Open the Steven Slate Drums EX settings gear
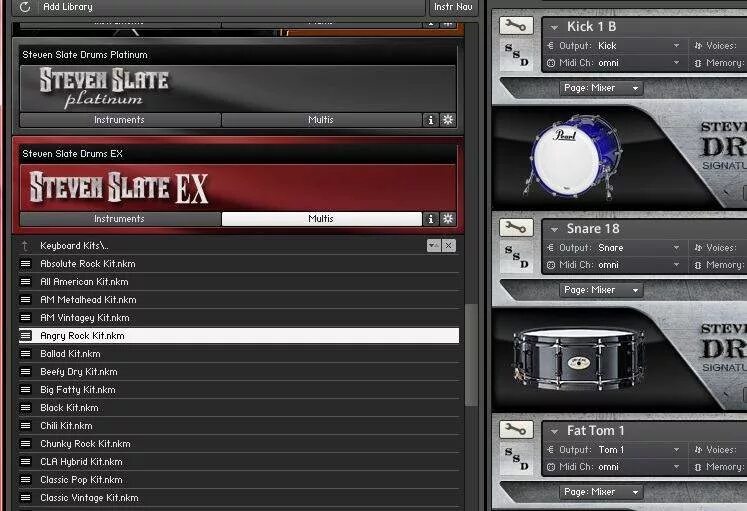The image size is (747, 511). [448, 219]
